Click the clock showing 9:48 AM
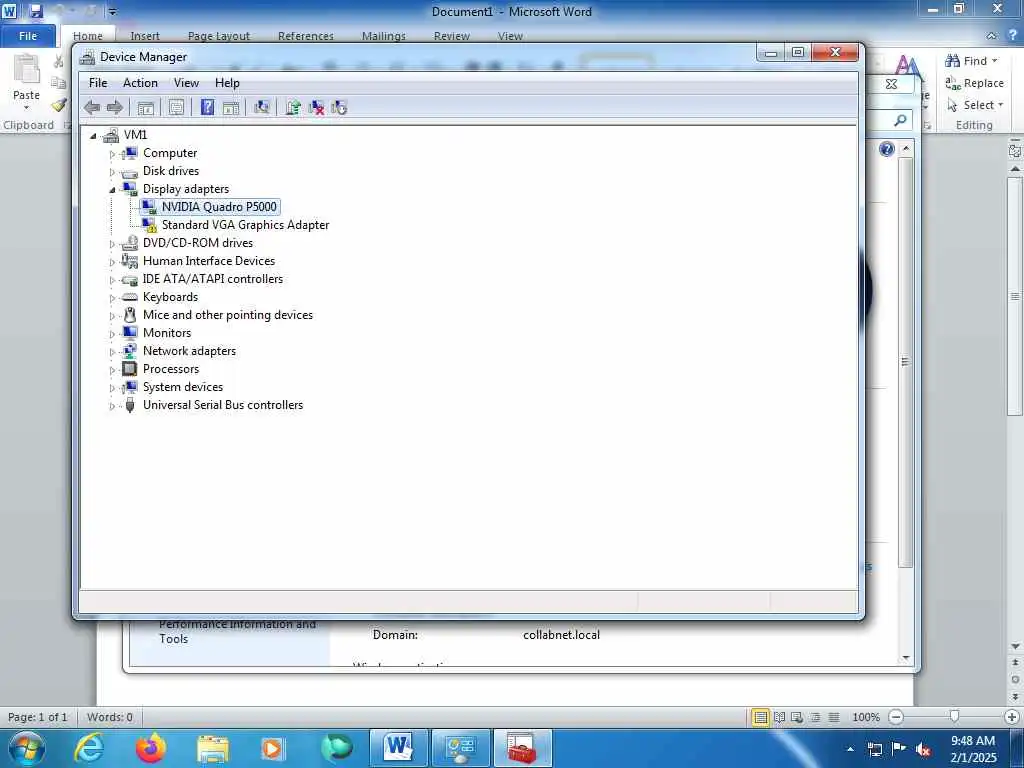The height and width of the screenshot is (768, 1024). point(973,741)
